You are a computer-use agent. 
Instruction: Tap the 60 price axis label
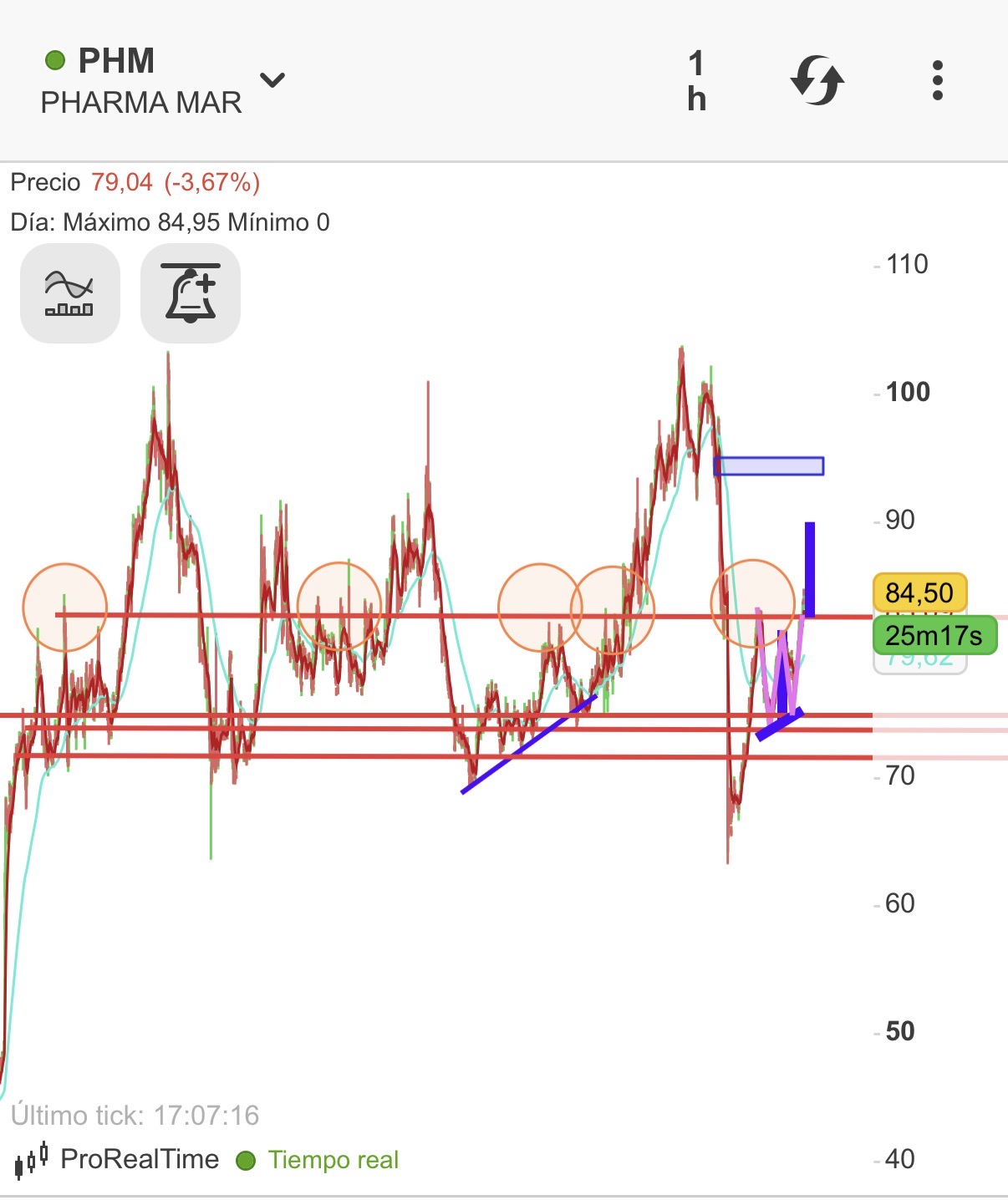(900, 903)
